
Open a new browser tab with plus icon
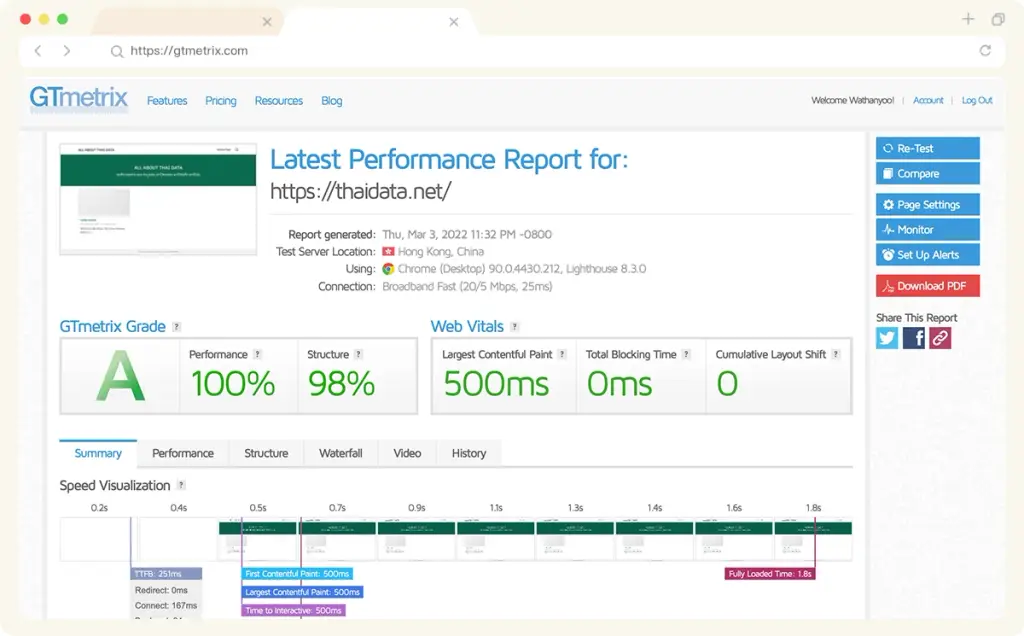coord(968,19)
